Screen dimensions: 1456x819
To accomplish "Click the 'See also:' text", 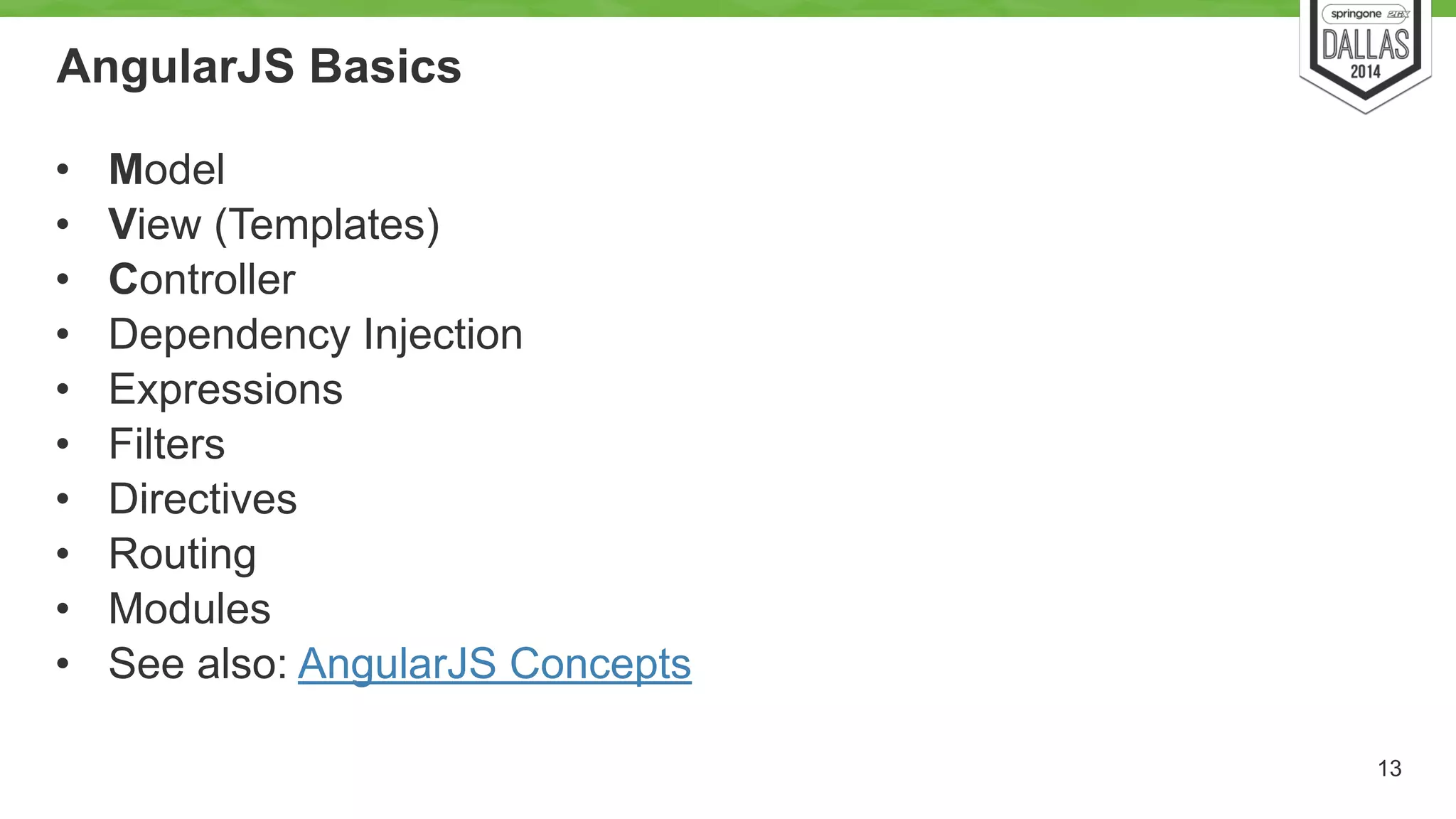I will coord(198,664).
